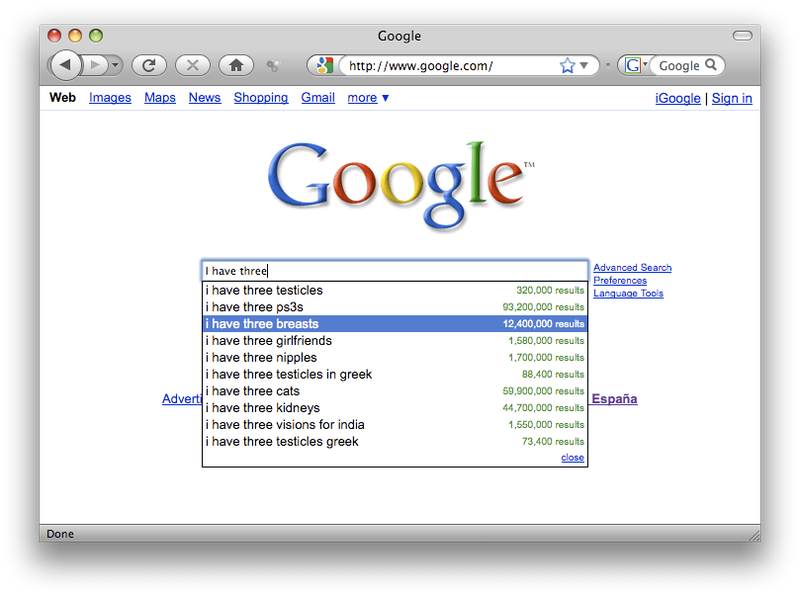Select the Web tab
Screen dimensions: 800x596
click(x=63, y=97)
